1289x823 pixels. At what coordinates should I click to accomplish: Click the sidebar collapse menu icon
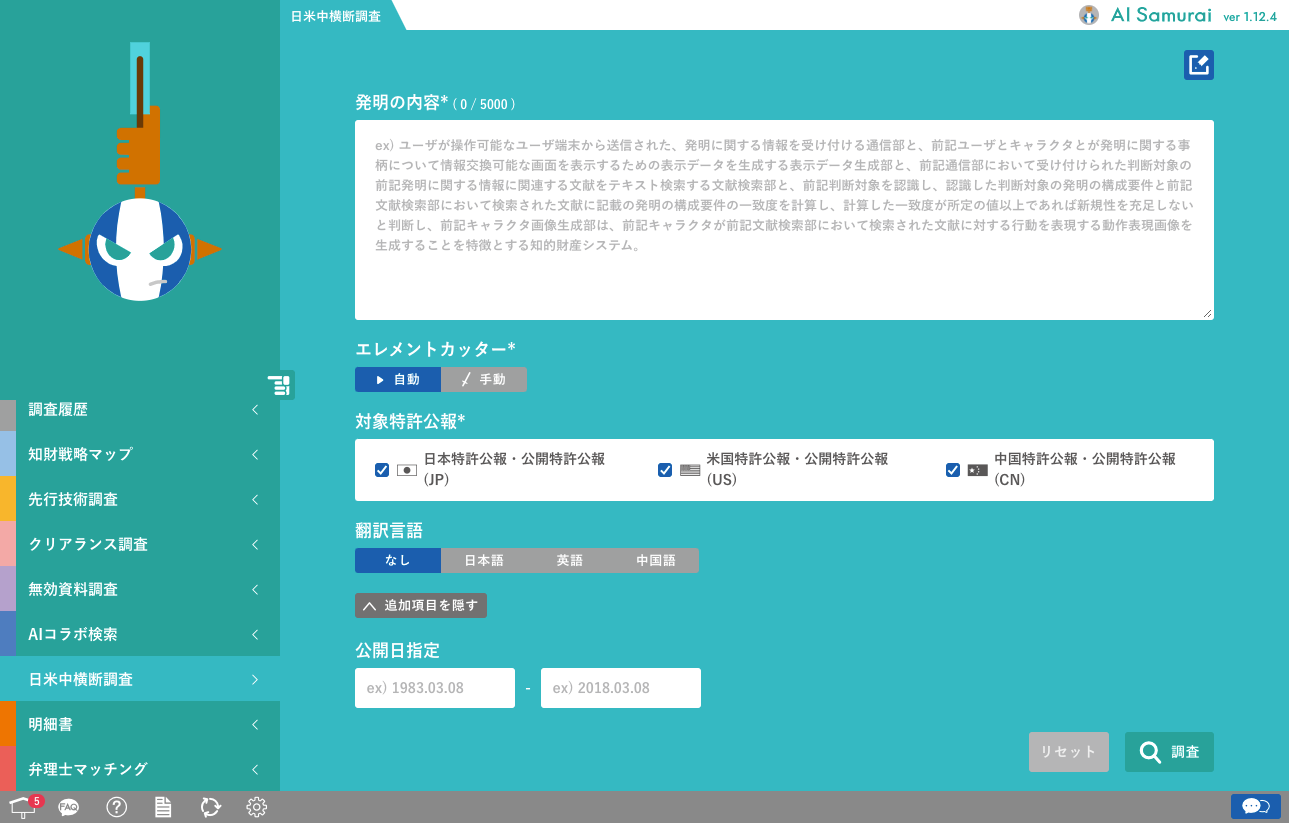click(280, 384)
